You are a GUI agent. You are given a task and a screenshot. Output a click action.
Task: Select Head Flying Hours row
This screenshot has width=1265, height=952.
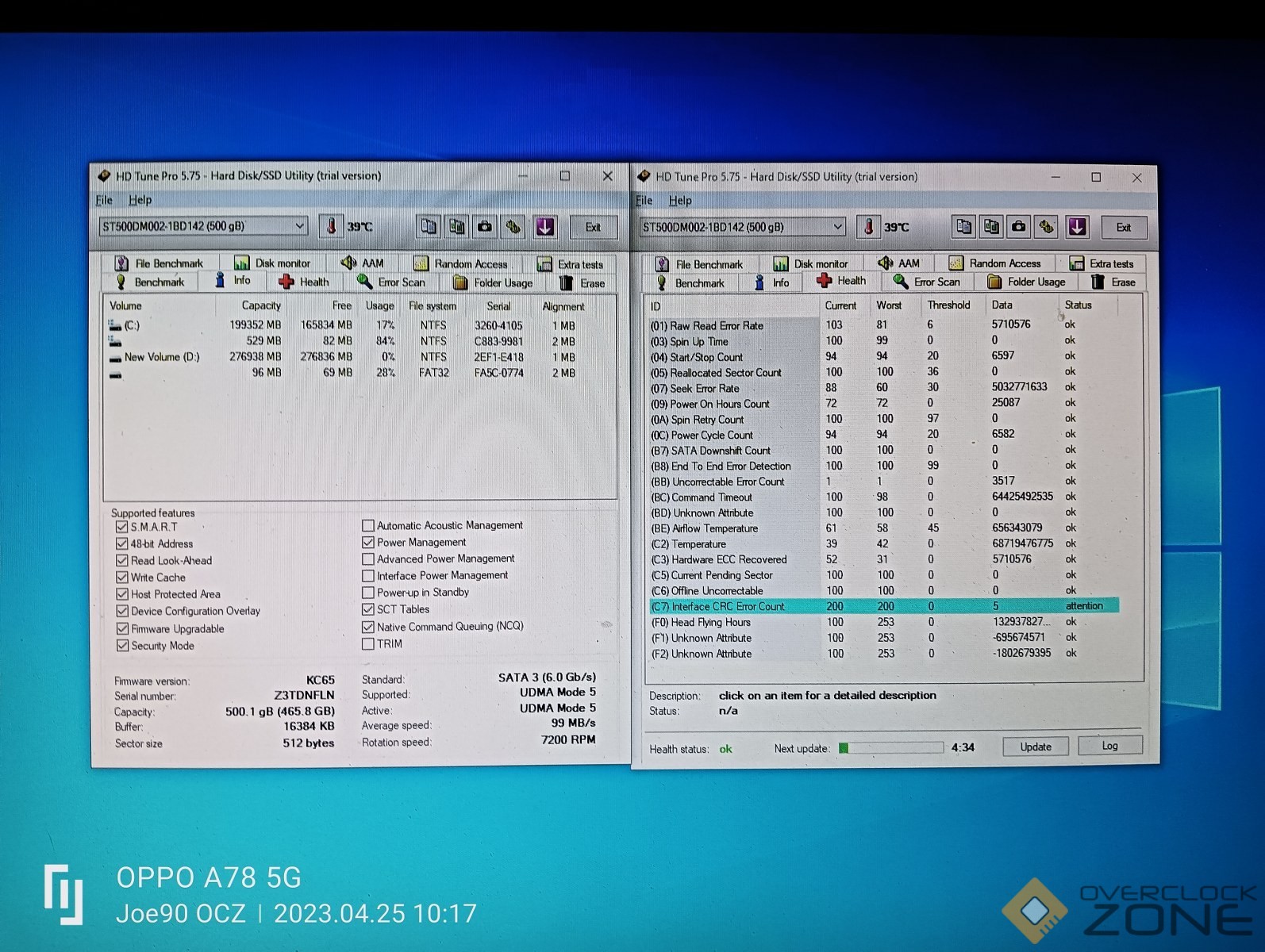(x=883, y=622)
